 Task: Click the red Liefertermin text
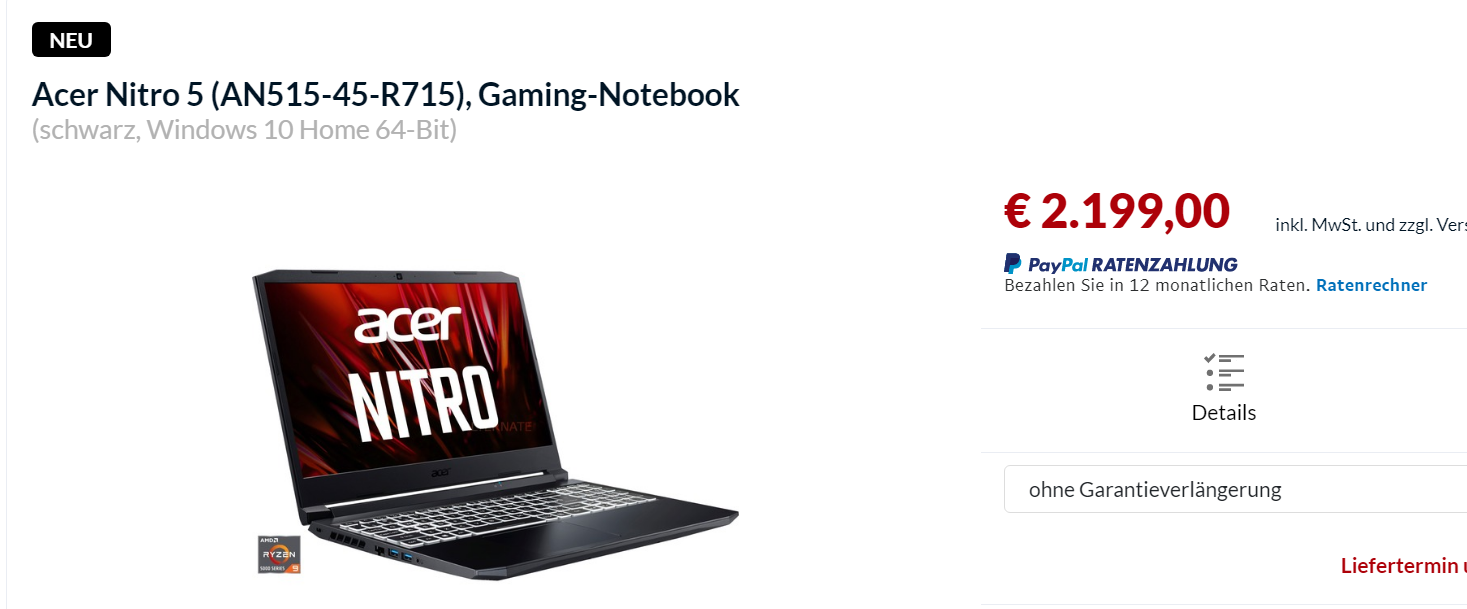1403,566
